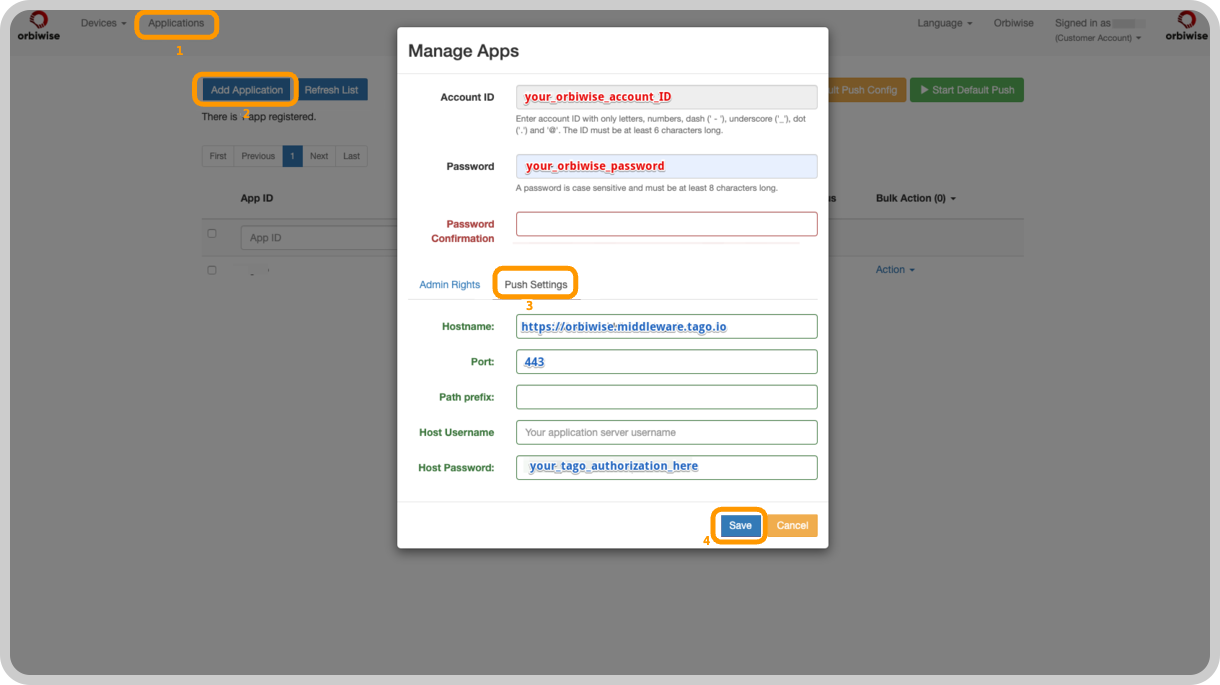Image resolution: width=1220 pixels, height=685 pixels.
Task: Open the Devices dropdown menu
Action: pos(104,23)
